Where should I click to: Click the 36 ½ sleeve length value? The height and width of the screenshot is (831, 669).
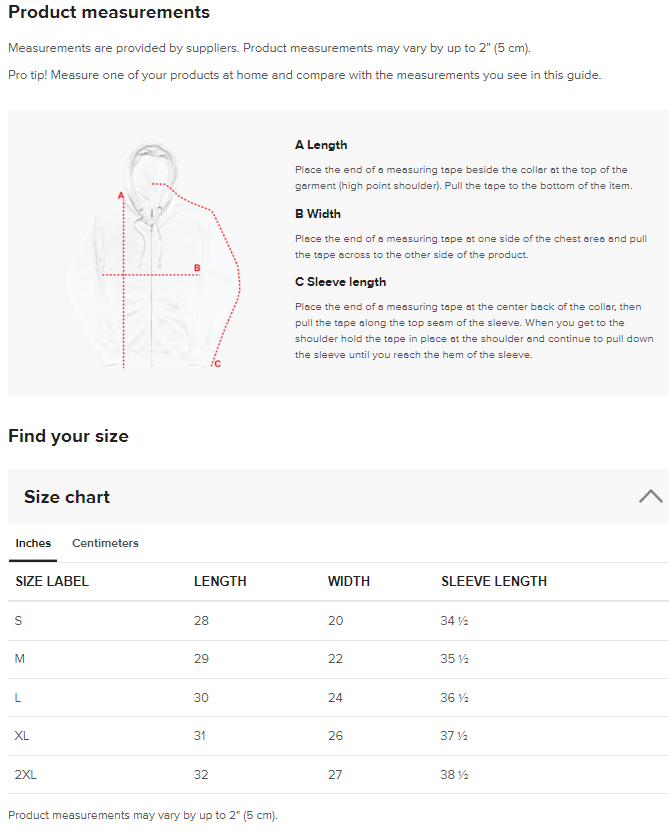(x=455, y=698)
